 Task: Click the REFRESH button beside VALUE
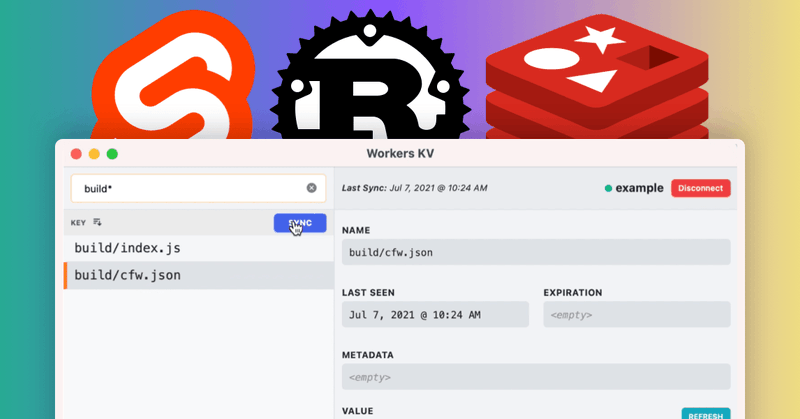coord(706,414)
